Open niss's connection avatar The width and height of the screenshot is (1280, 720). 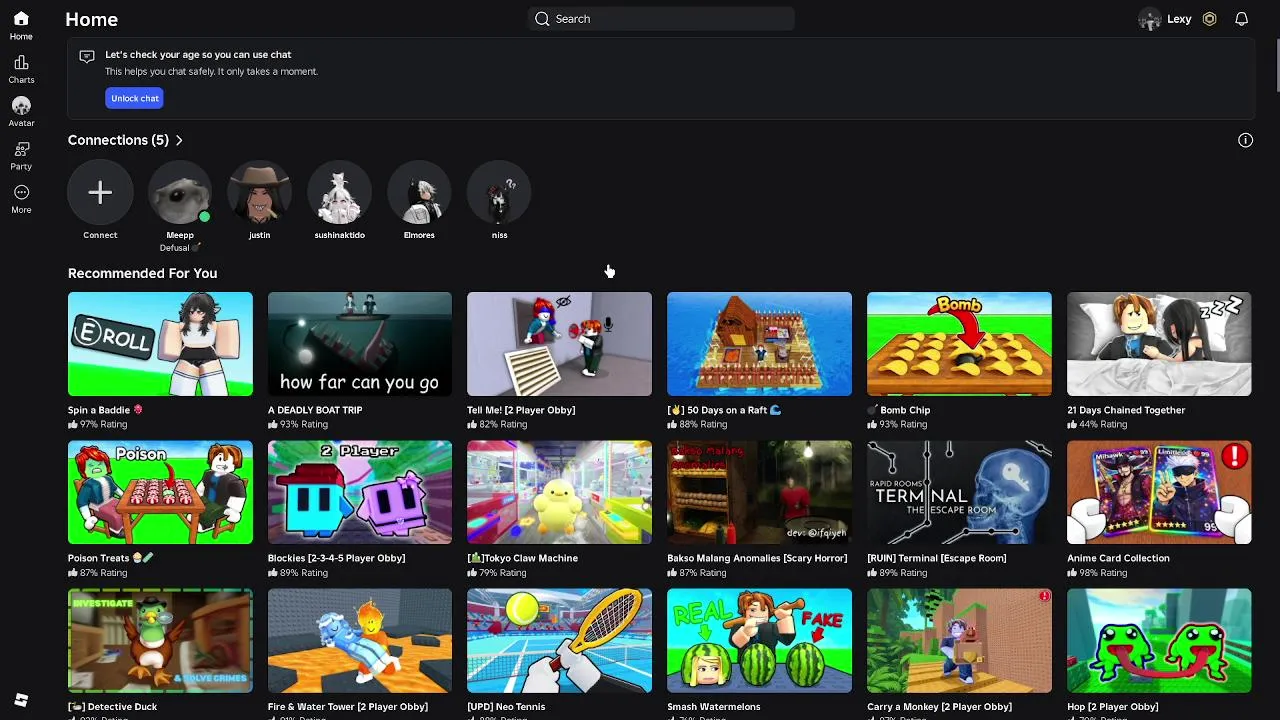click(499, 193)
